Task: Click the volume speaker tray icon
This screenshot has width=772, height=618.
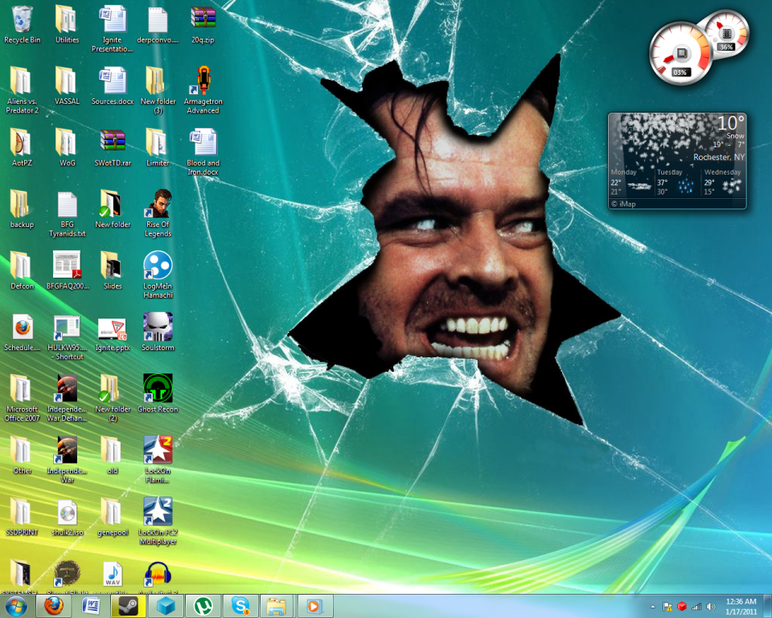Action: coord(710,606)
